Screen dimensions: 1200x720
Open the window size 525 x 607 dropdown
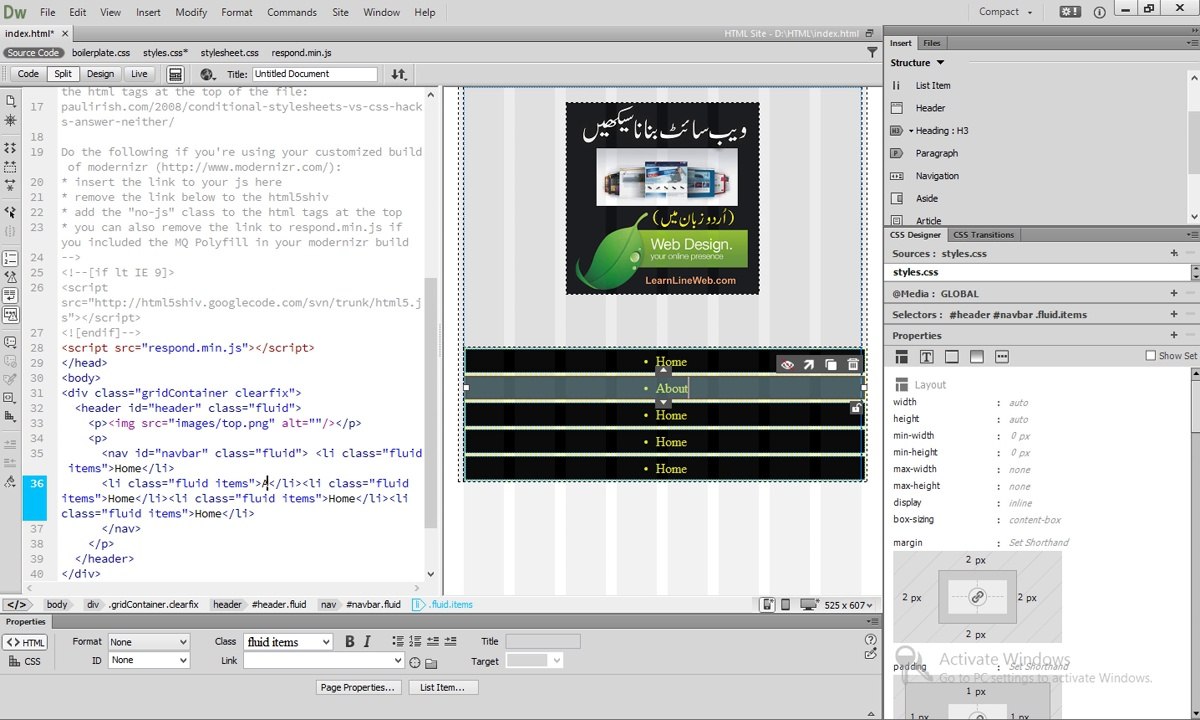tap(849, 605)
